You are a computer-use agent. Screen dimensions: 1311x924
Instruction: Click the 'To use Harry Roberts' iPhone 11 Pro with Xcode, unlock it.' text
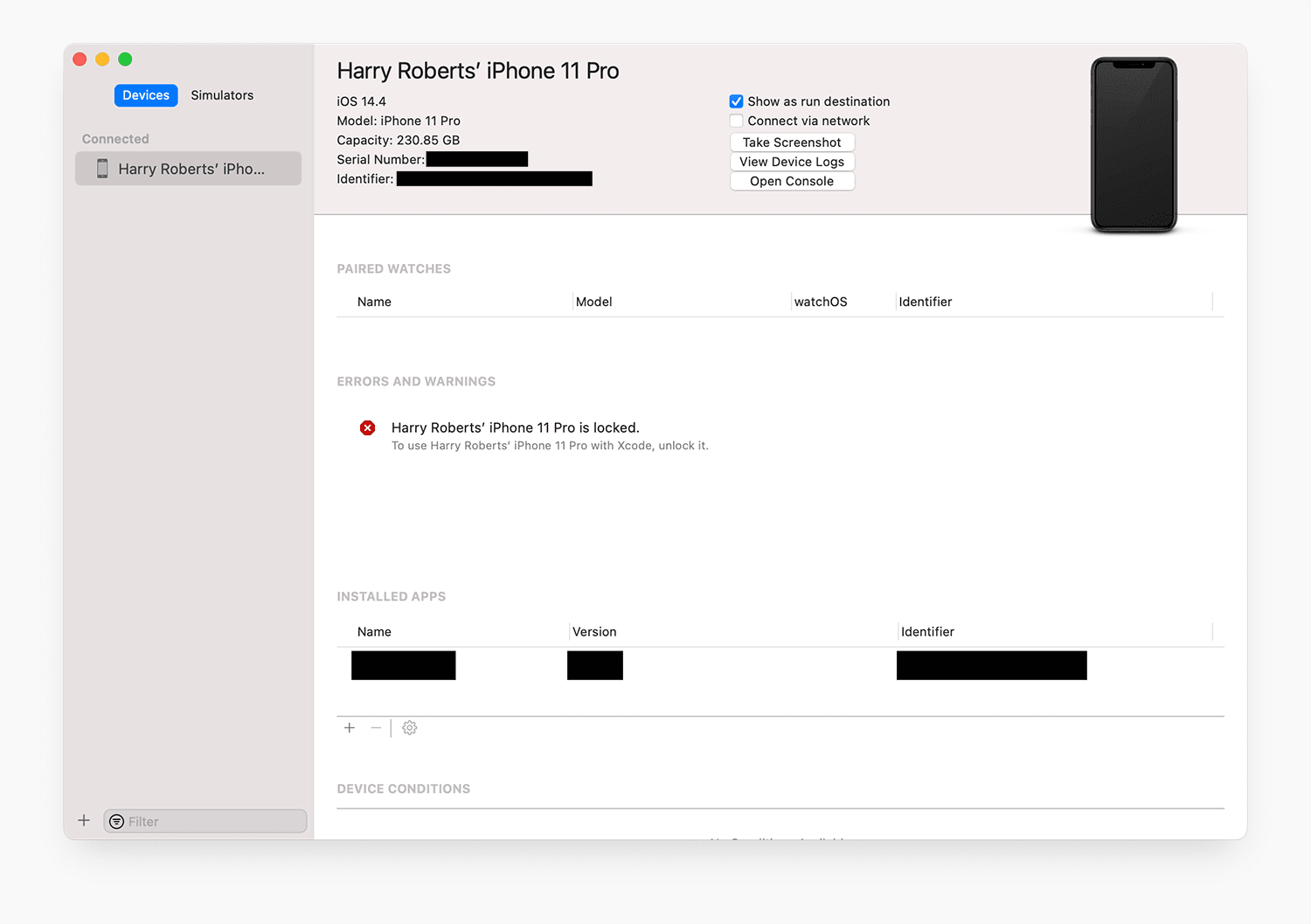point(550,446)
